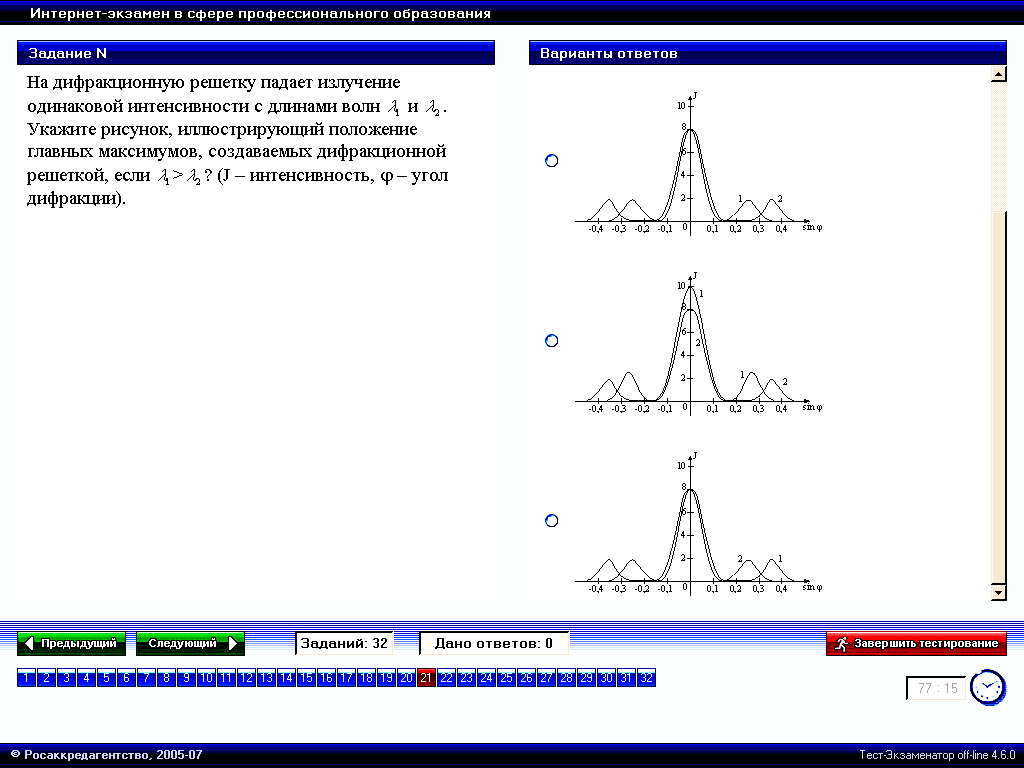1024x768 pixels.
Task: Click the second diffraction graph image
Action: pyautogui.click(x=699, y=343)
